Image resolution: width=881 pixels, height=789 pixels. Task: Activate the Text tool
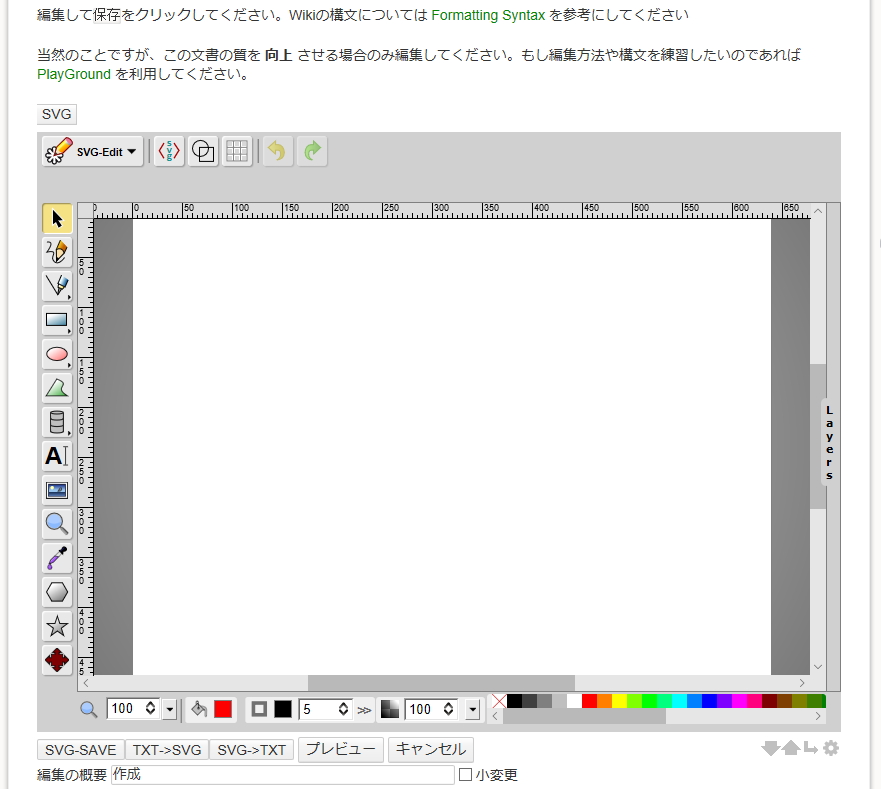point(56,456)
